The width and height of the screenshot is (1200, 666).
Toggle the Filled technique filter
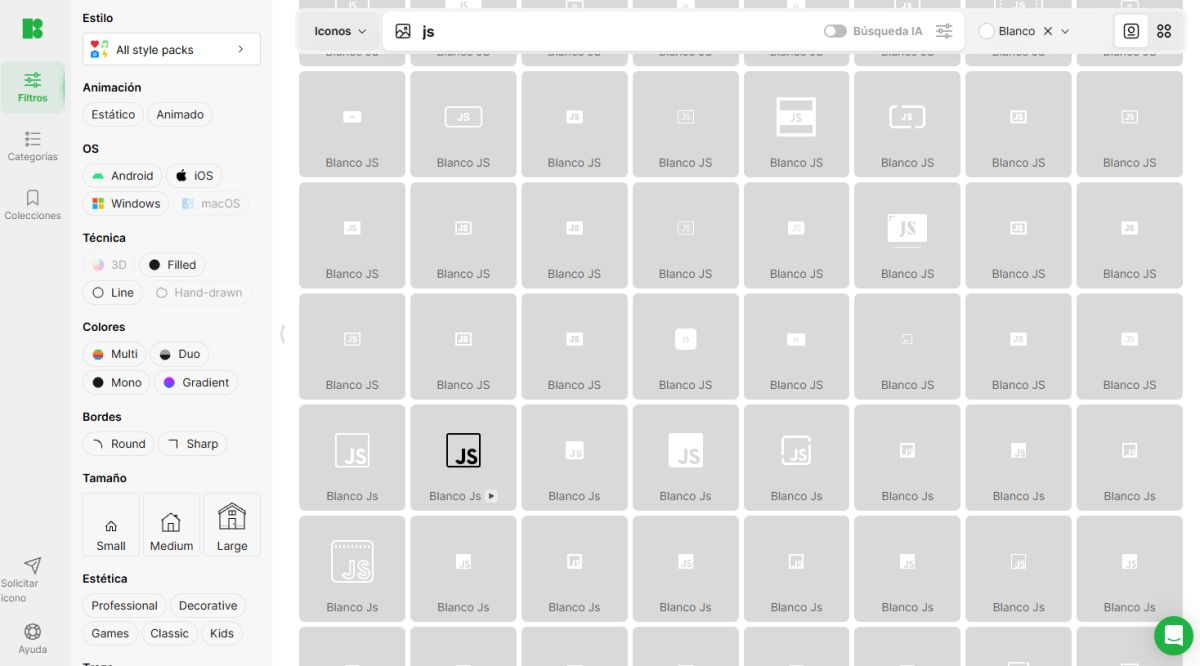[172, 265]
